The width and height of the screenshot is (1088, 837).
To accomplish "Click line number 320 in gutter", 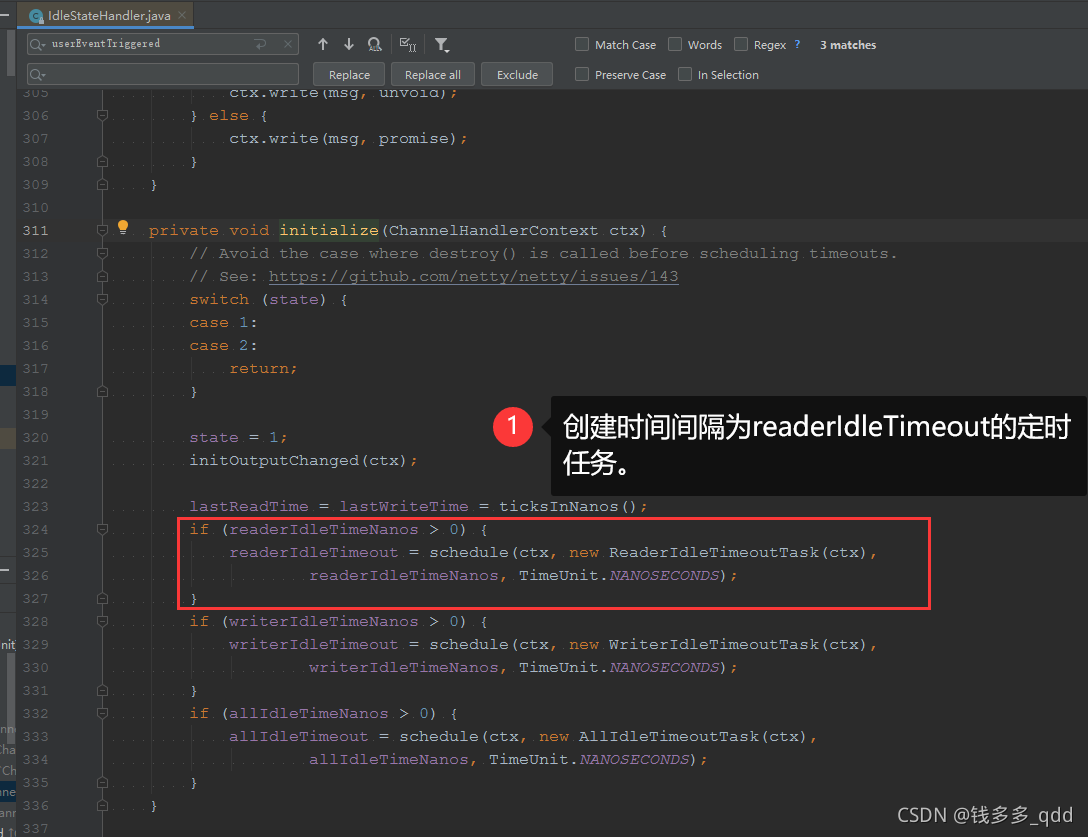I will [x=35, y=437].
